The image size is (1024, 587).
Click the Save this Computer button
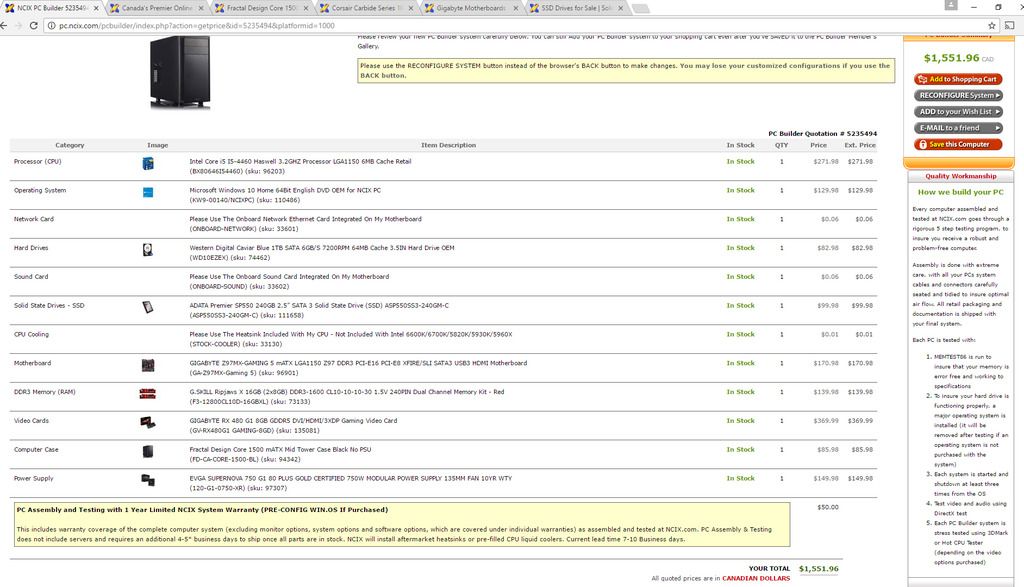(x=957, y=144)
